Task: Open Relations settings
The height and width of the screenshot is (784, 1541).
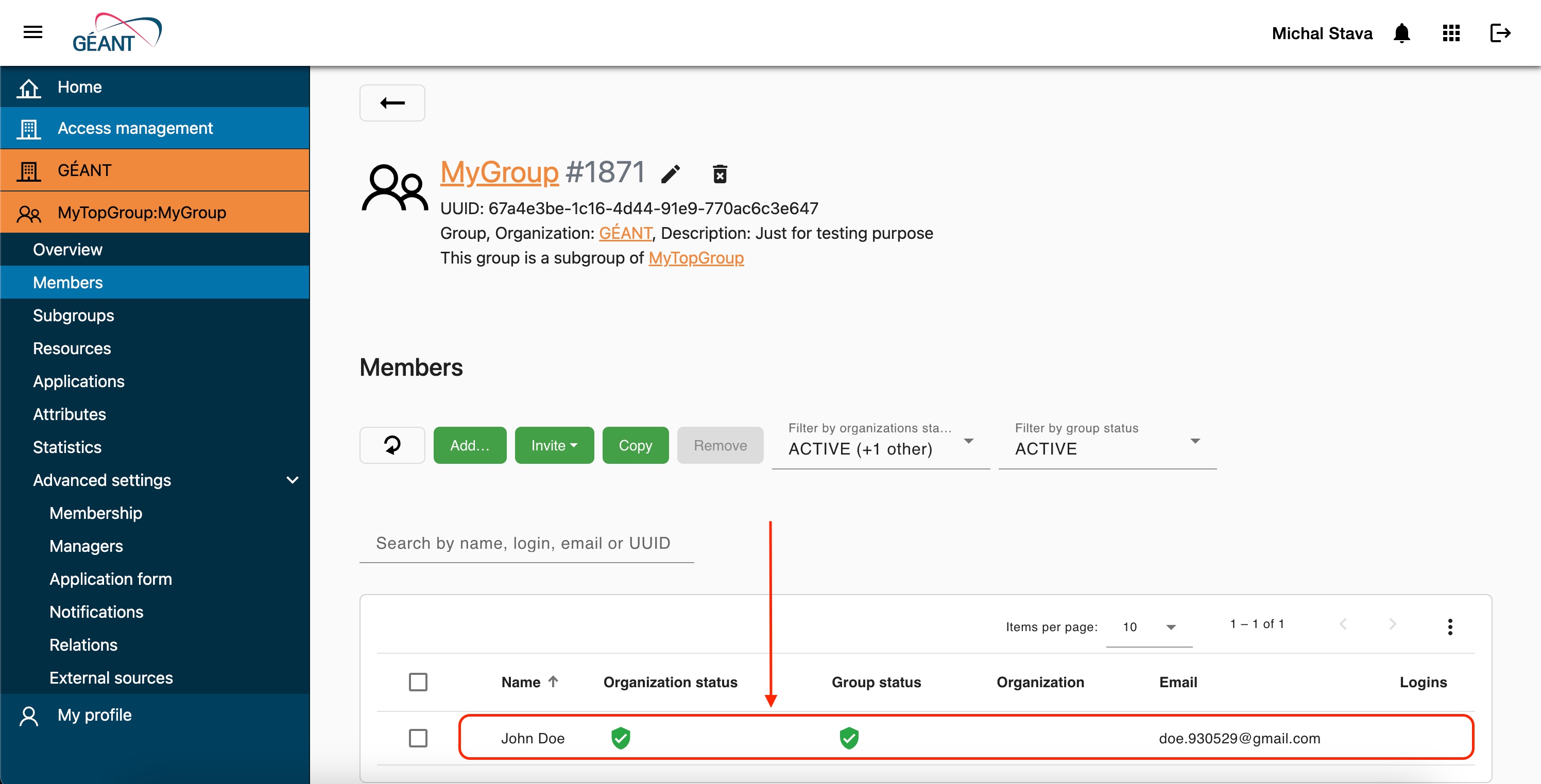Action: [x=155, y=644]
